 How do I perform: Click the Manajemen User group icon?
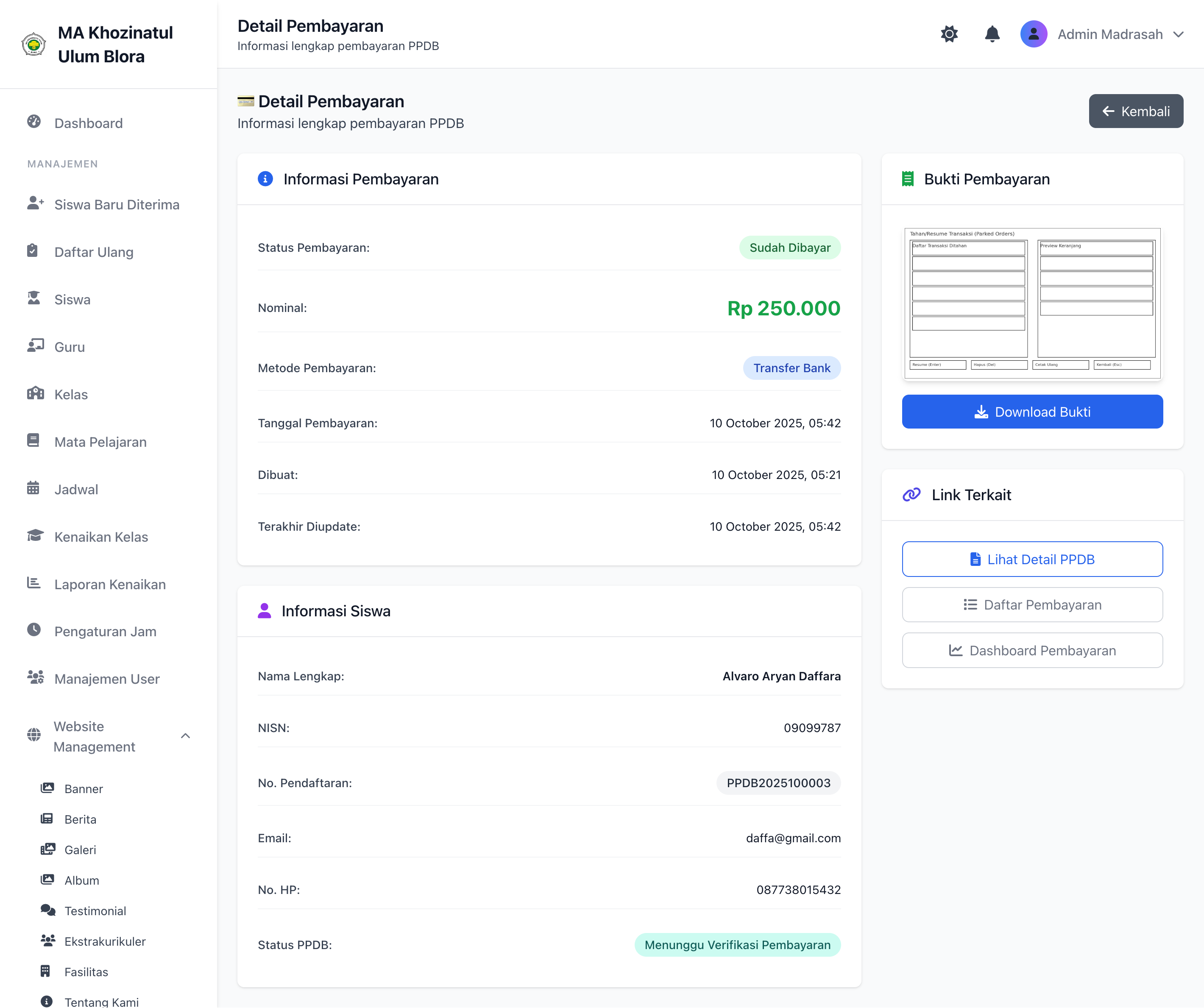(x=35, y=678)
